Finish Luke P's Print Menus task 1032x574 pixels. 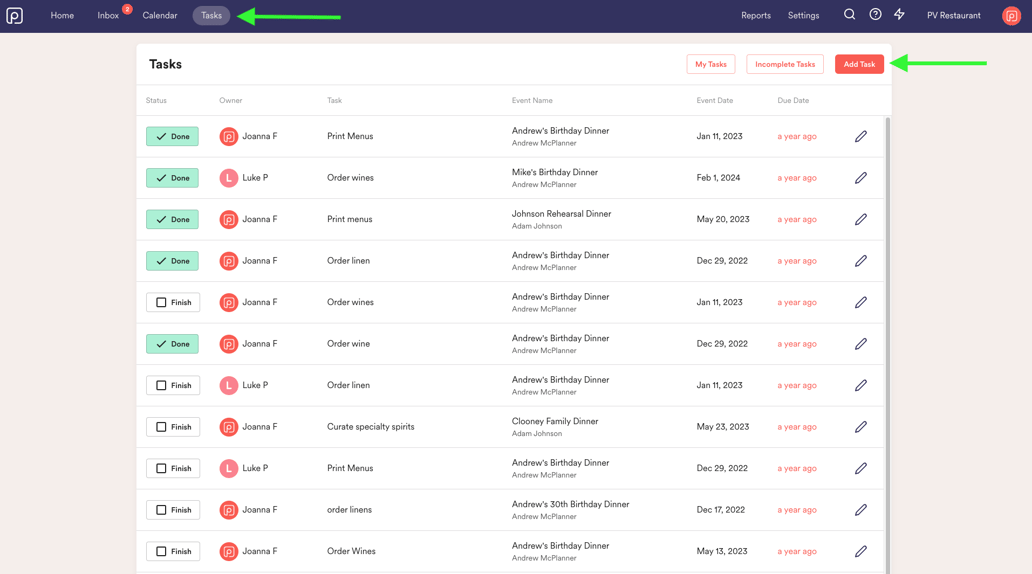click(x=173, y=468)
